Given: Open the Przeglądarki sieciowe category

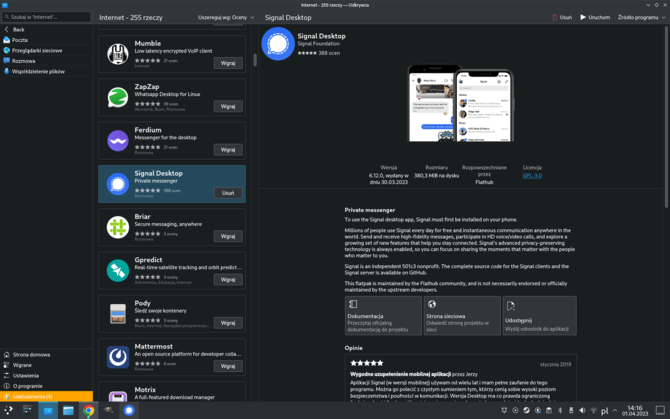Looking at the screenshot, I should (46, 50).
